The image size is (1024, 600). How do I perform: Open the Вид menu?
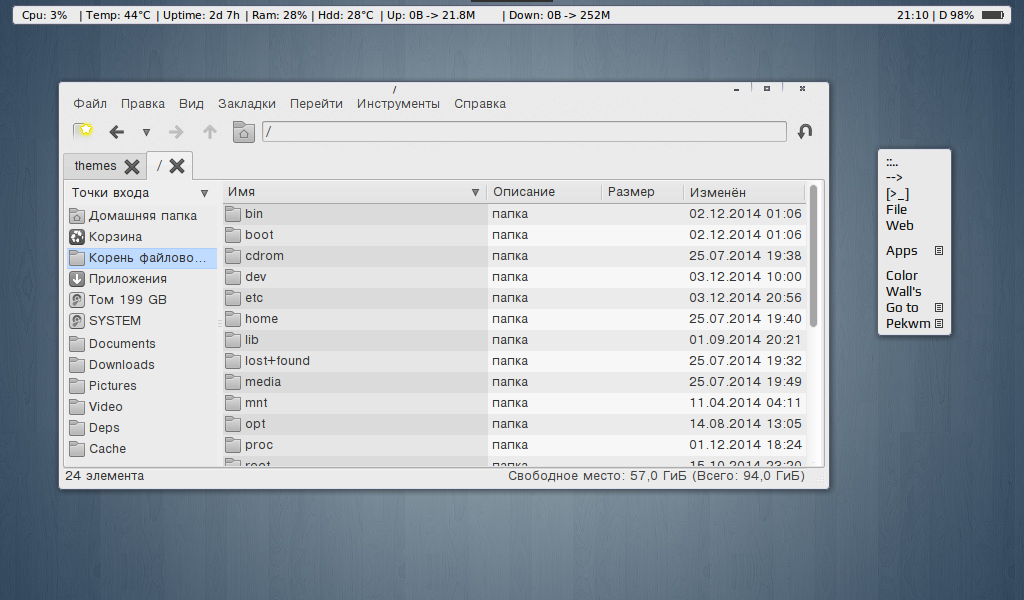pos(191,103)
